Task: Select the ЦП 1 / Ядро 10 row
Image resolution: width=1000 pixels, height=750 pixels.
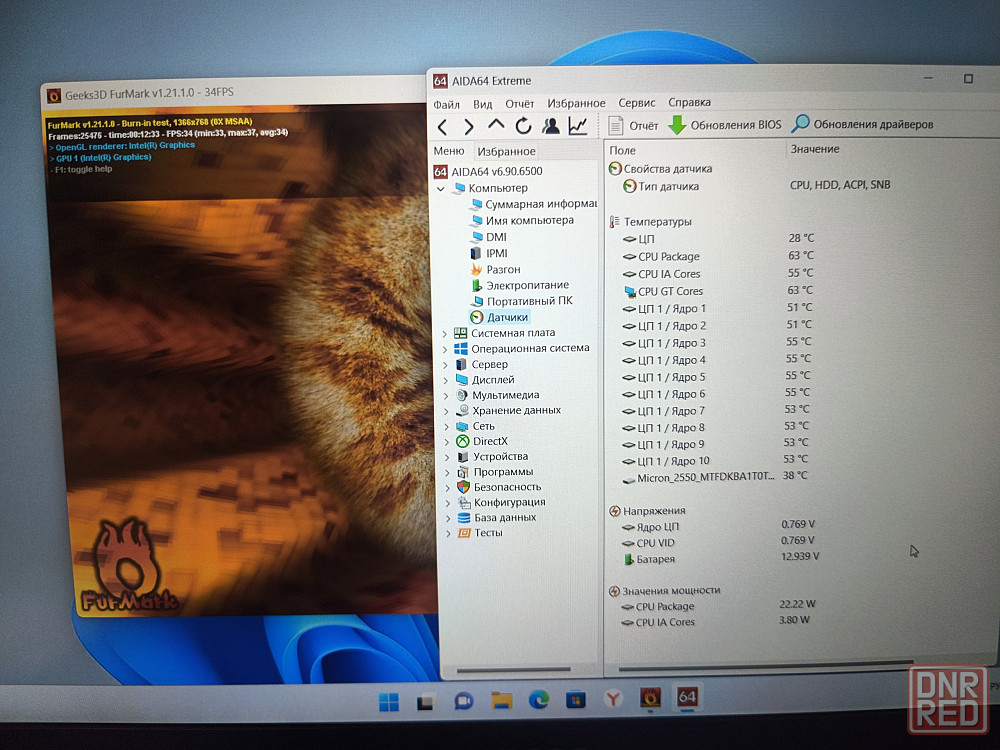Action: click(x=716, y=460)
